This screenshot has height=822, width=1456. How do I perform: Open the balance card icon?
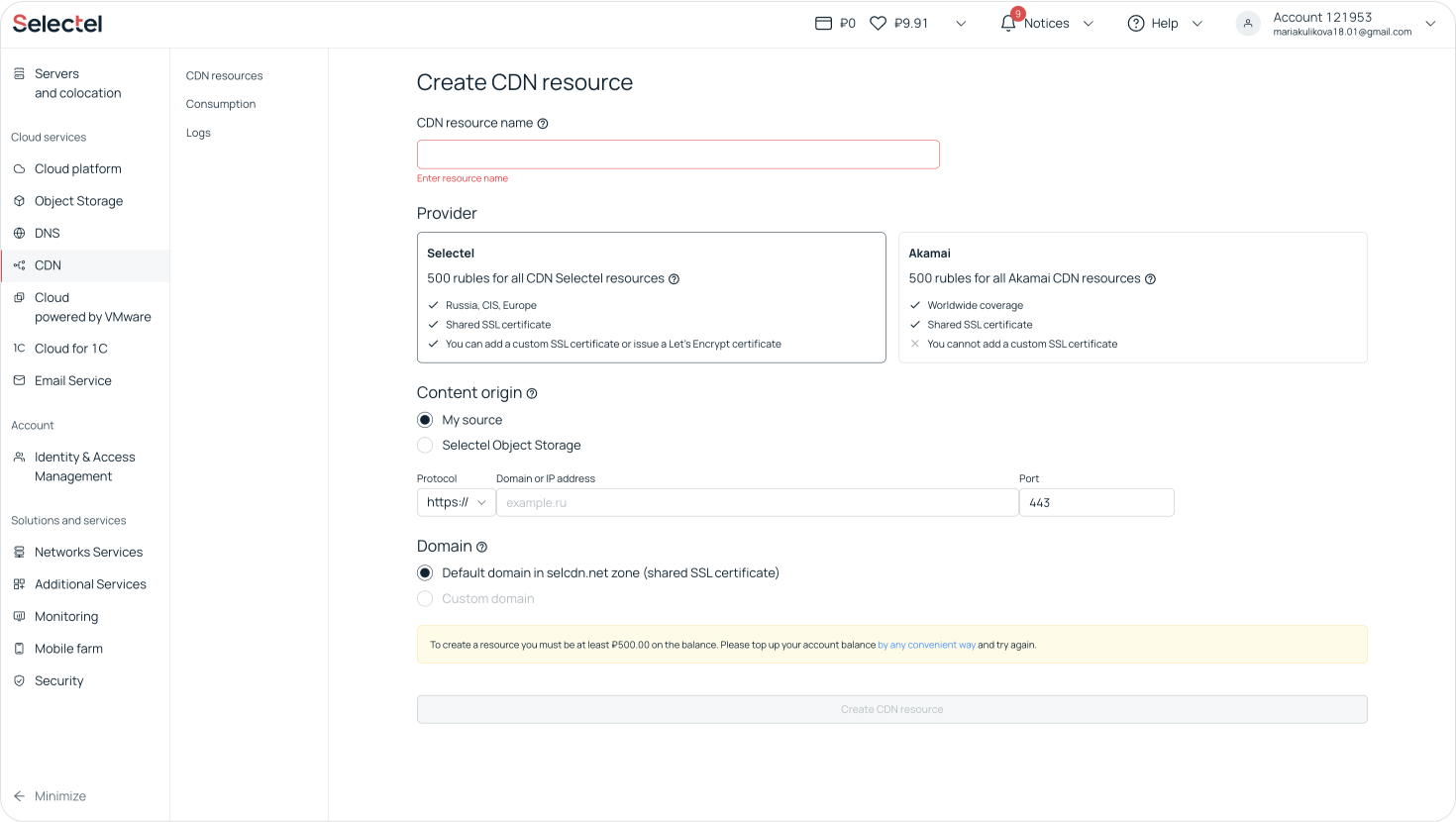pos(823,23)
